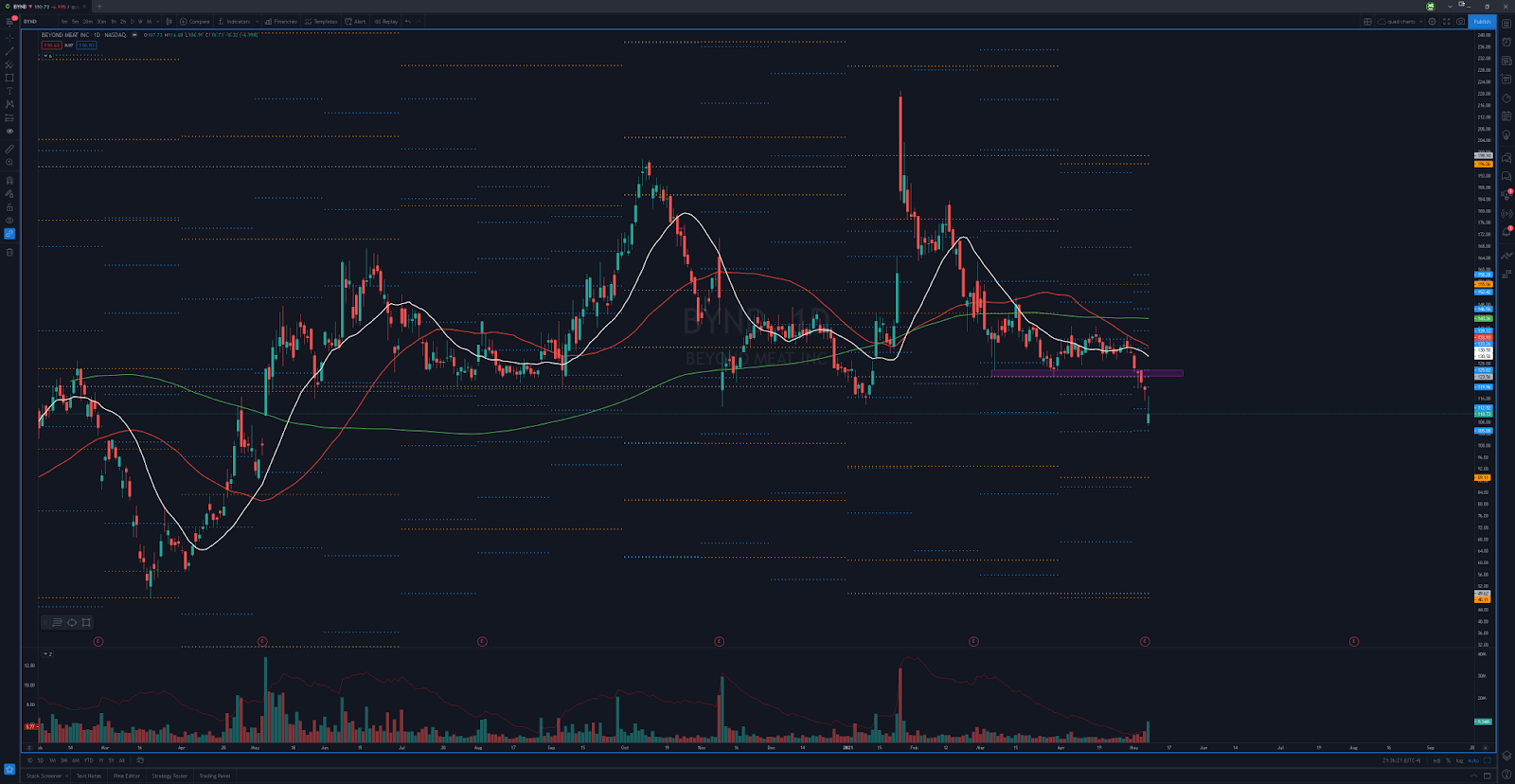Select the trend line drawing tool
1515x784 pixels.
tap(9, 51)
